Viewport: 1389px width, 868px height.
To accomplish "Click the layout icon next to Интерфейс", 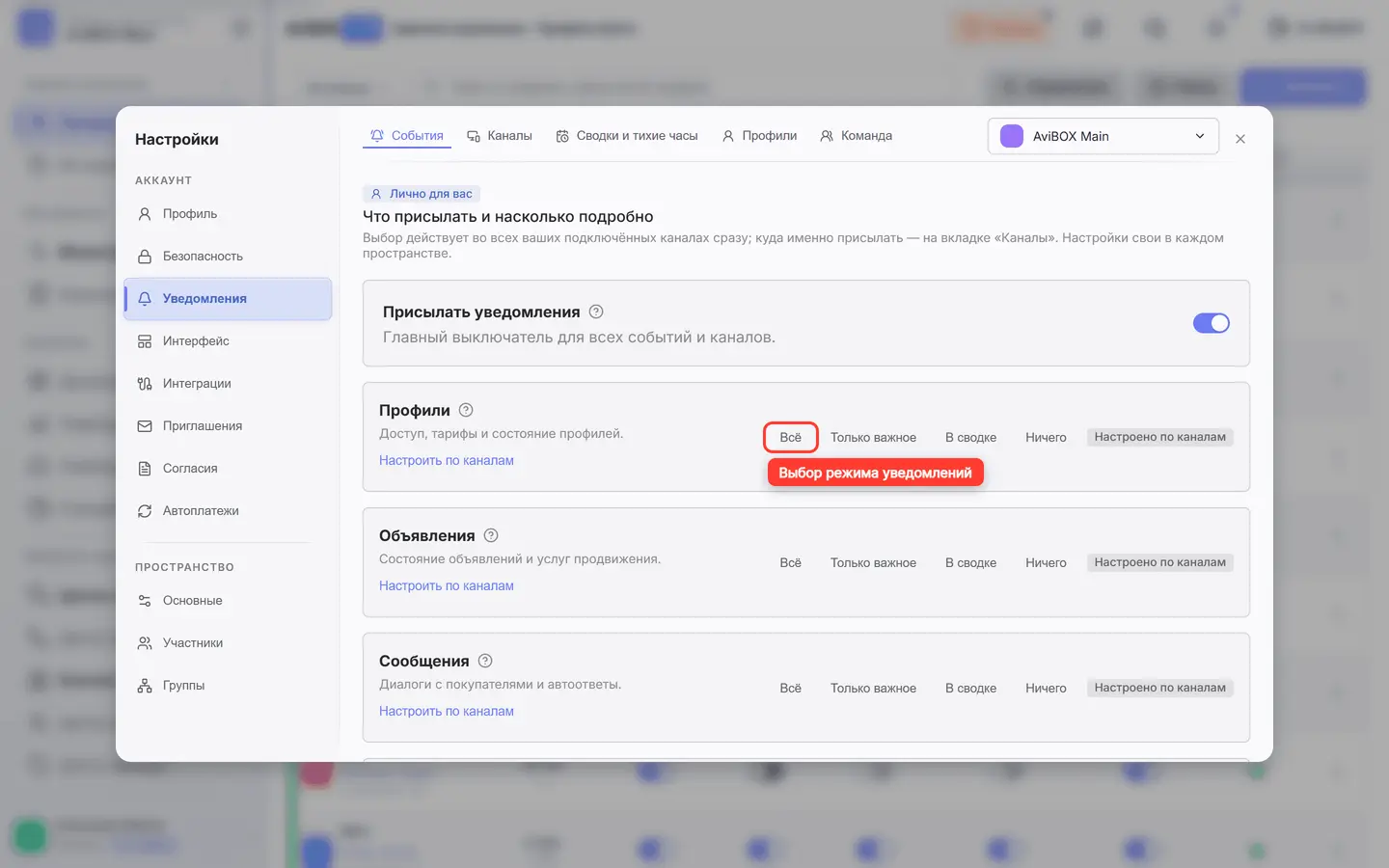I will tap(145, 341).
